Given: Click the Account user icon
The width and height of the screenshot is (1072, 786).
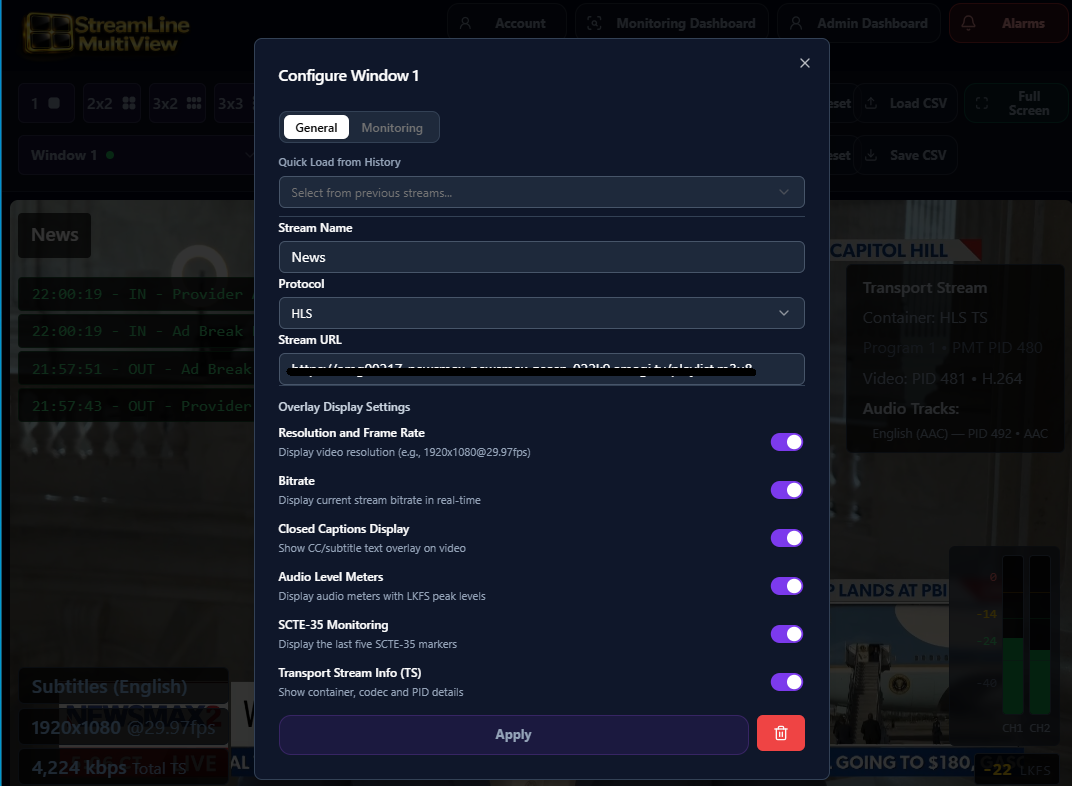Looking at the screenshot, I should click(465, 23).
